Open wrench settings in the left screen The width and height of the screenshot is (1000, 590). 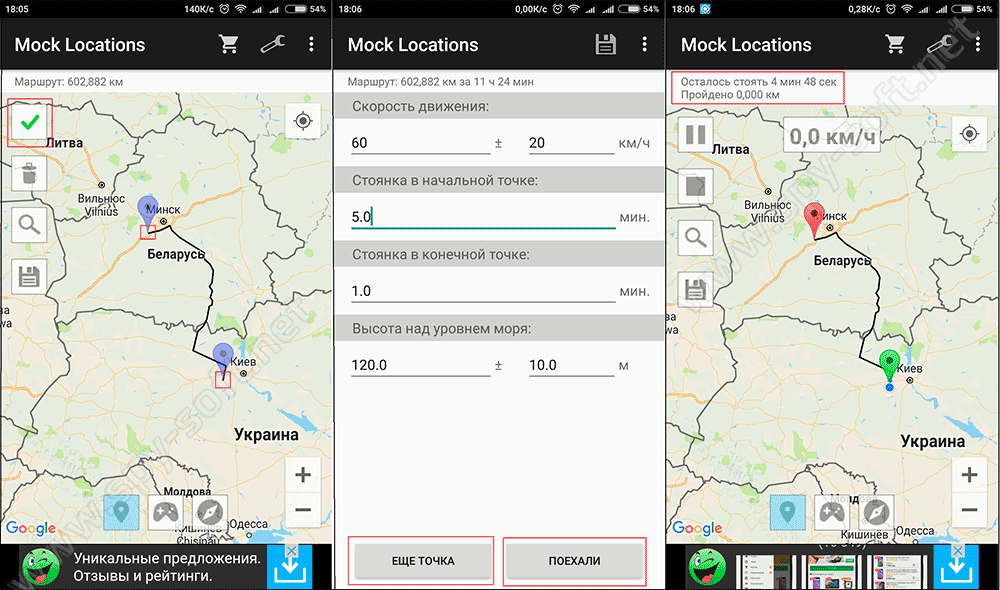271,45
